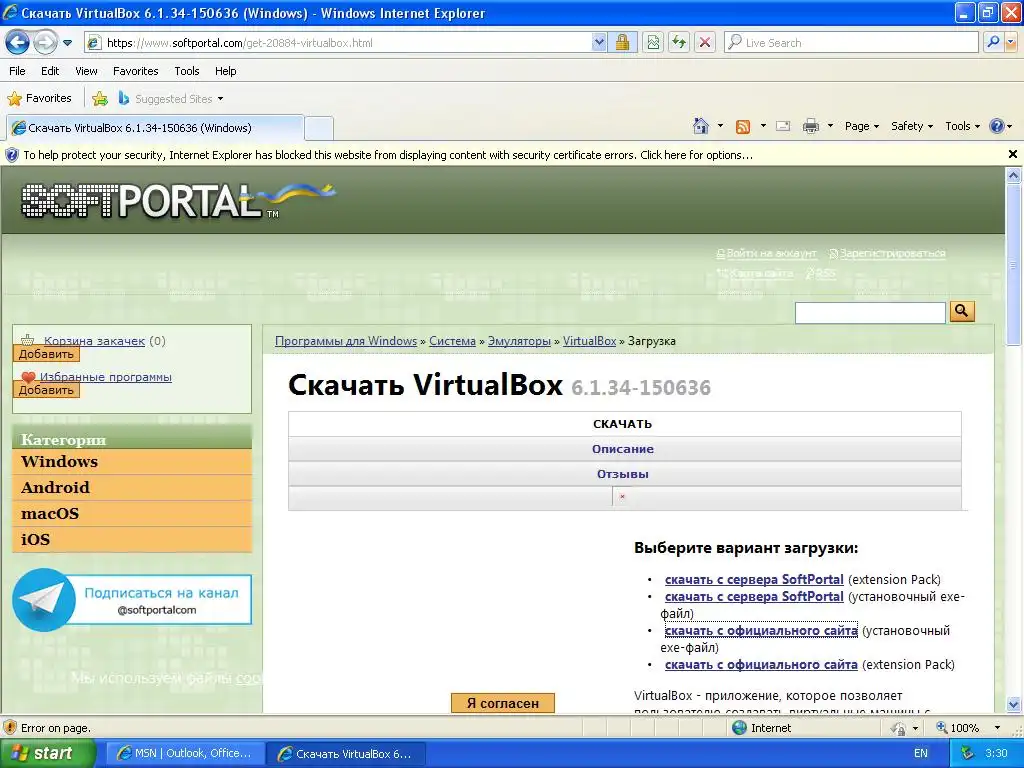Open Корзина закачек link

point(94,341)
